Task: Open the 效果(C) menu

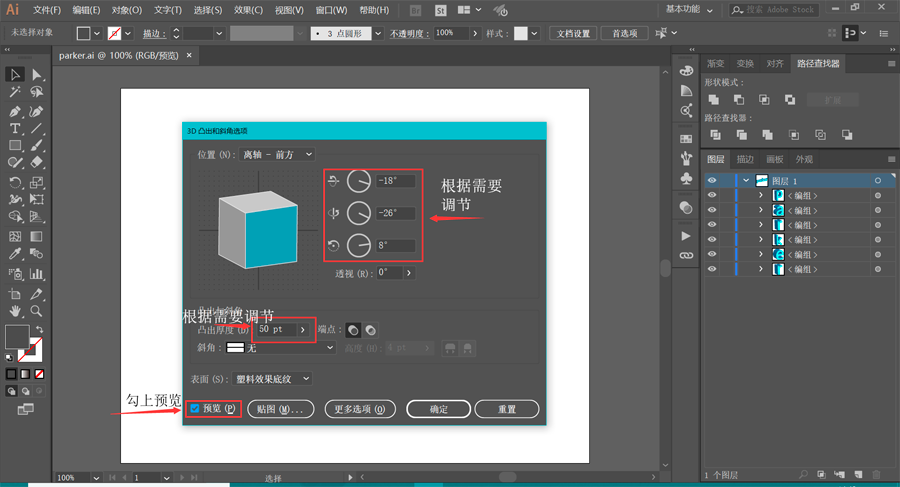Action: pyautogui.click(x=248, y=10)
